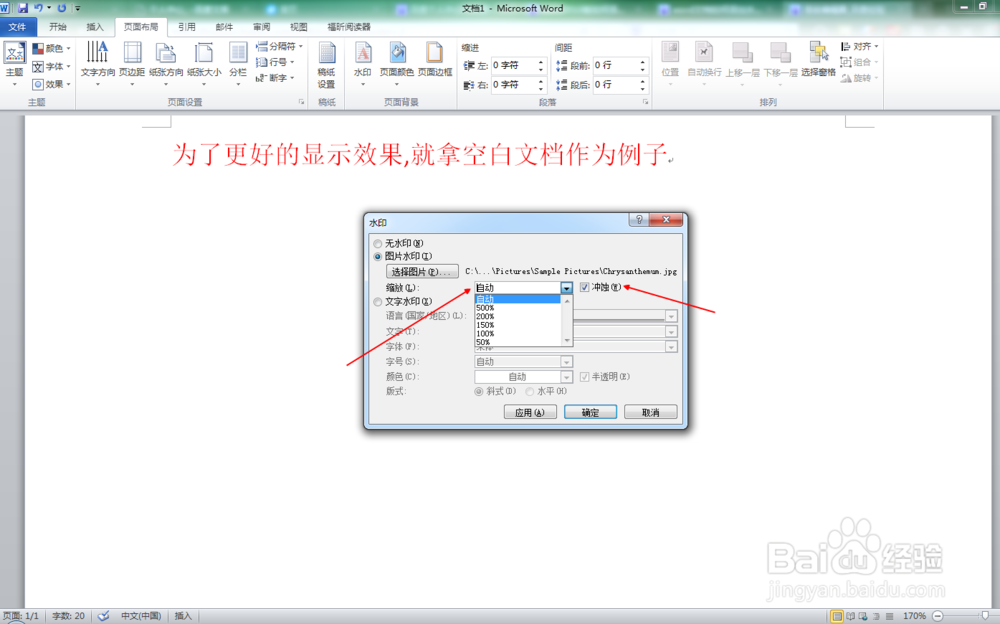Select the No Watermark (无水印) radio button

(378, 243)
